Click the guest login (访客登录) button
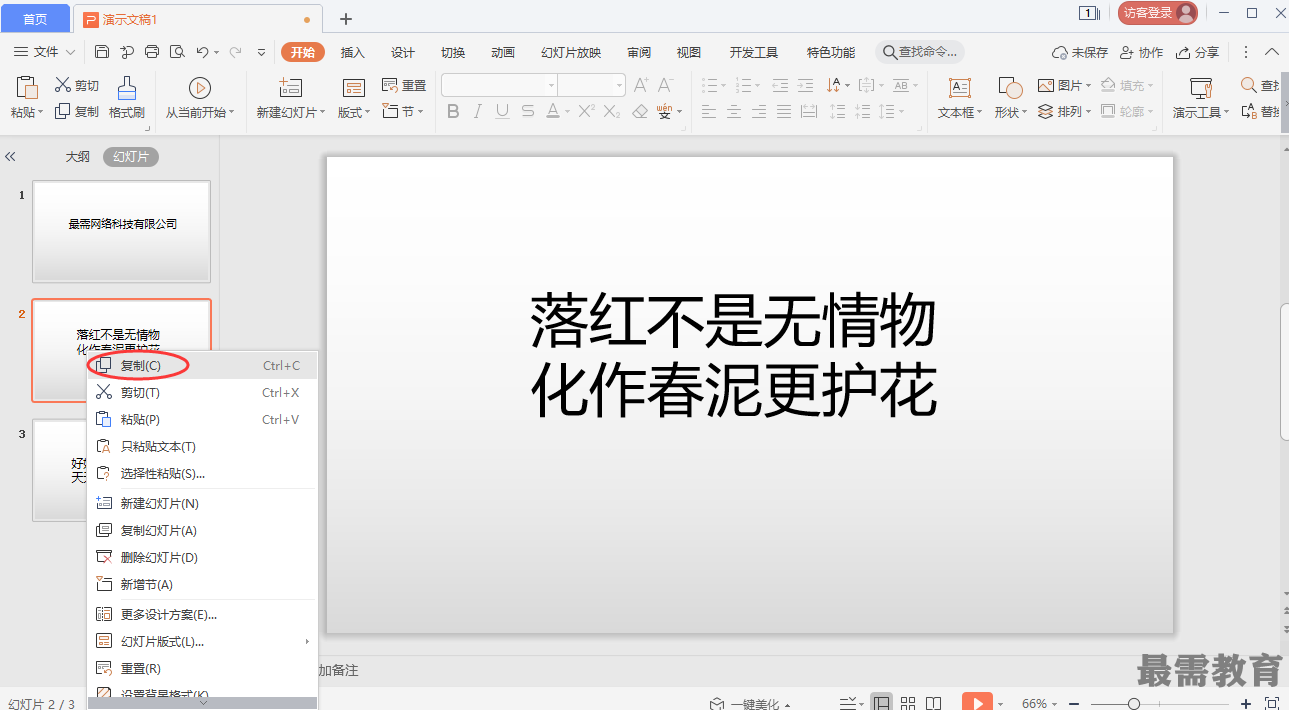 [x=1157, y=13]
